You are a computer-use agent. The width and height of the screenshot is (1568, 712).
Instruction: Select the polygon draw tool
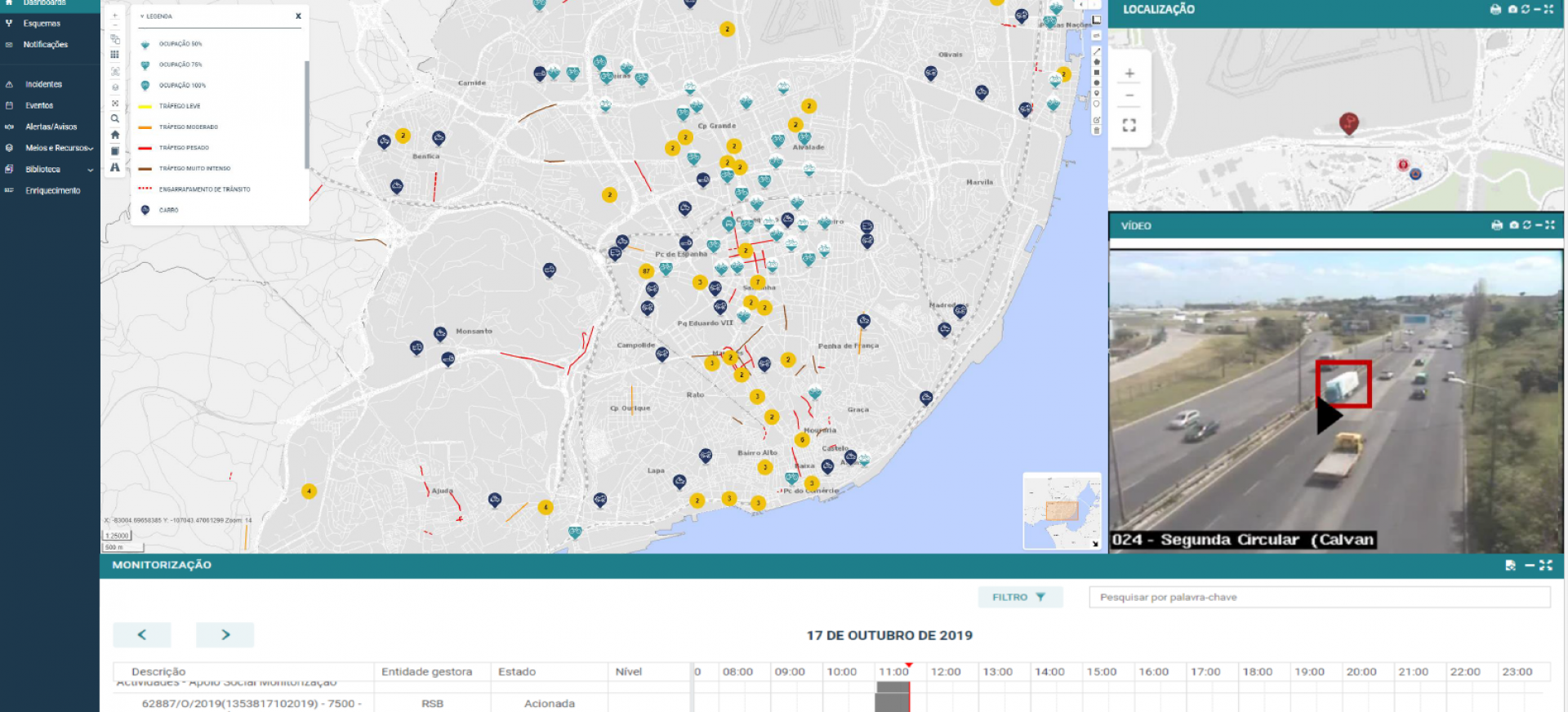coord(1096,62)
